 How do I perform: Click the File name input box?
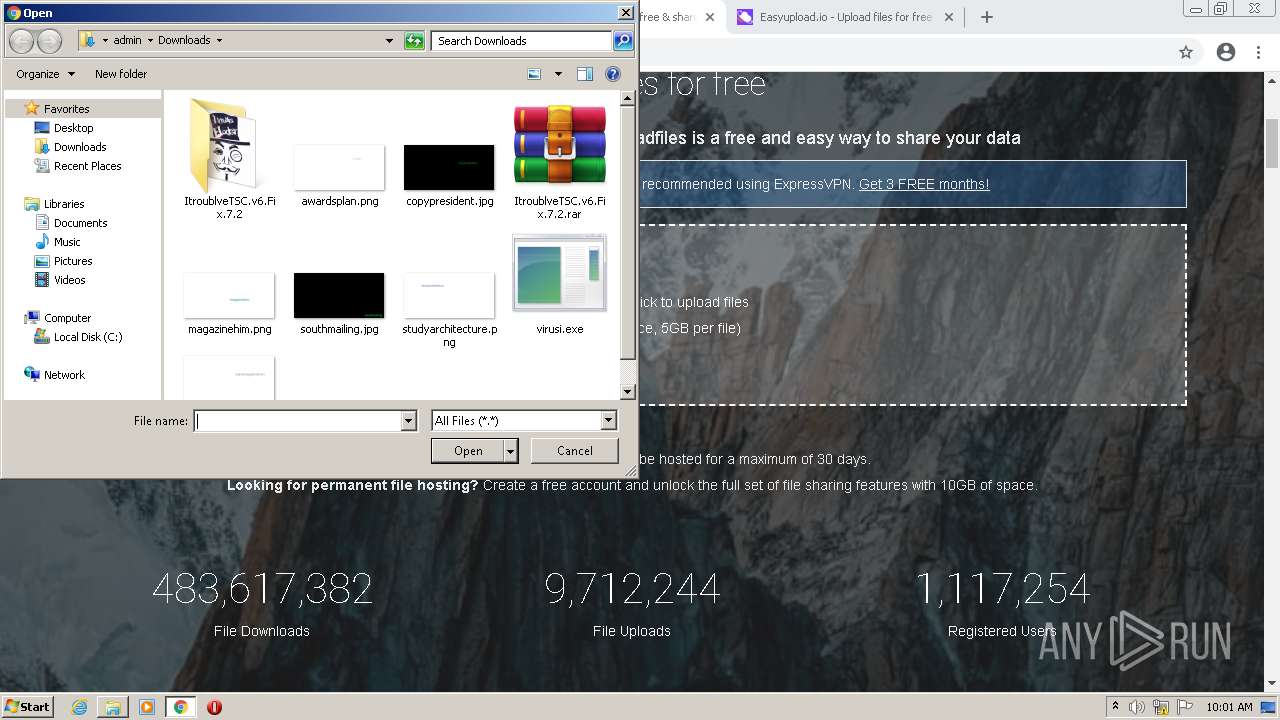(297, 421)
